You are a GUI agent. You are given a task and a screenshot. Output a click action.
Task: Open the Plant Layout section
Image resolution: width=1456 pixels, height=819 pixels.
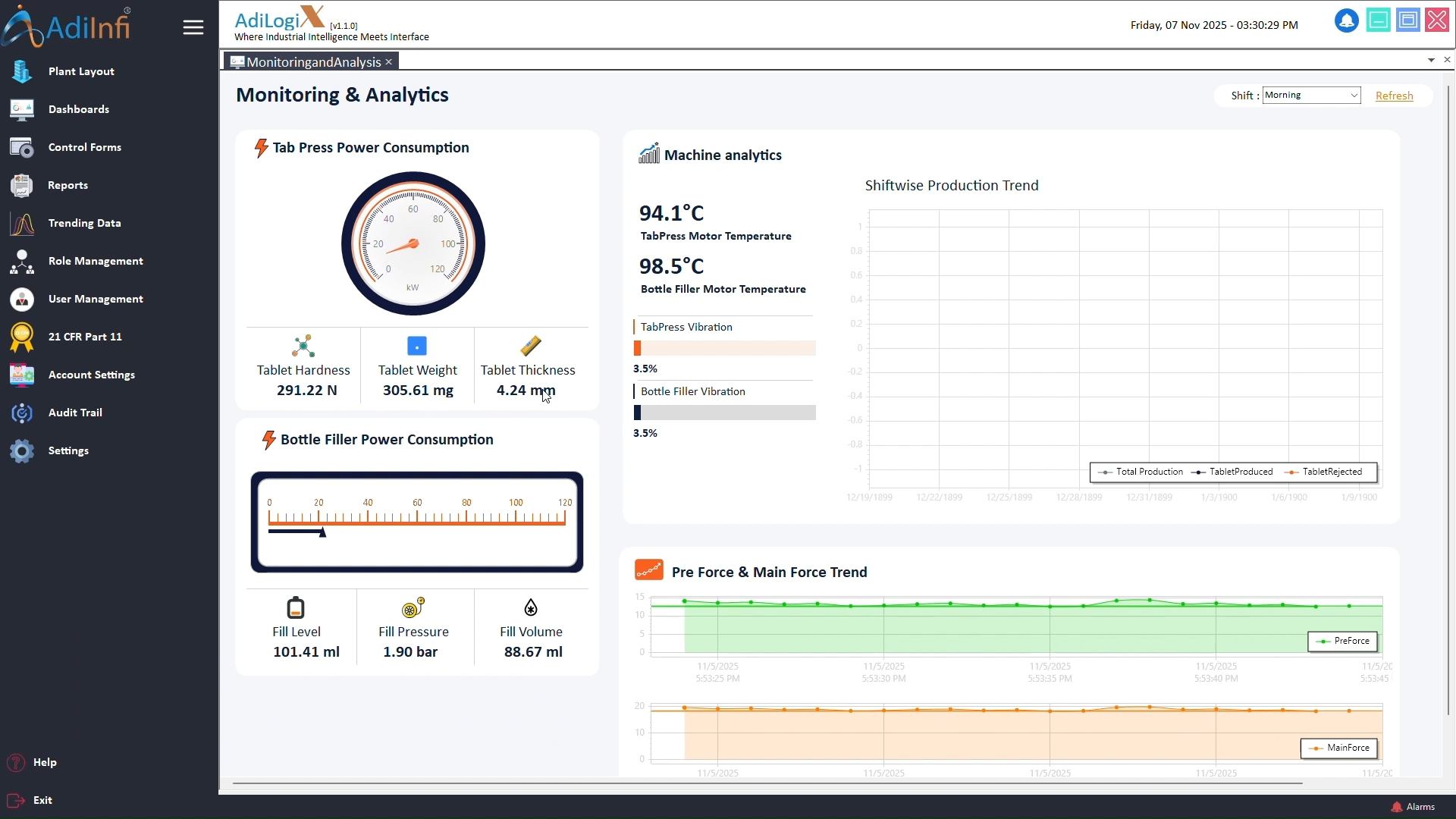pos(80,71)
